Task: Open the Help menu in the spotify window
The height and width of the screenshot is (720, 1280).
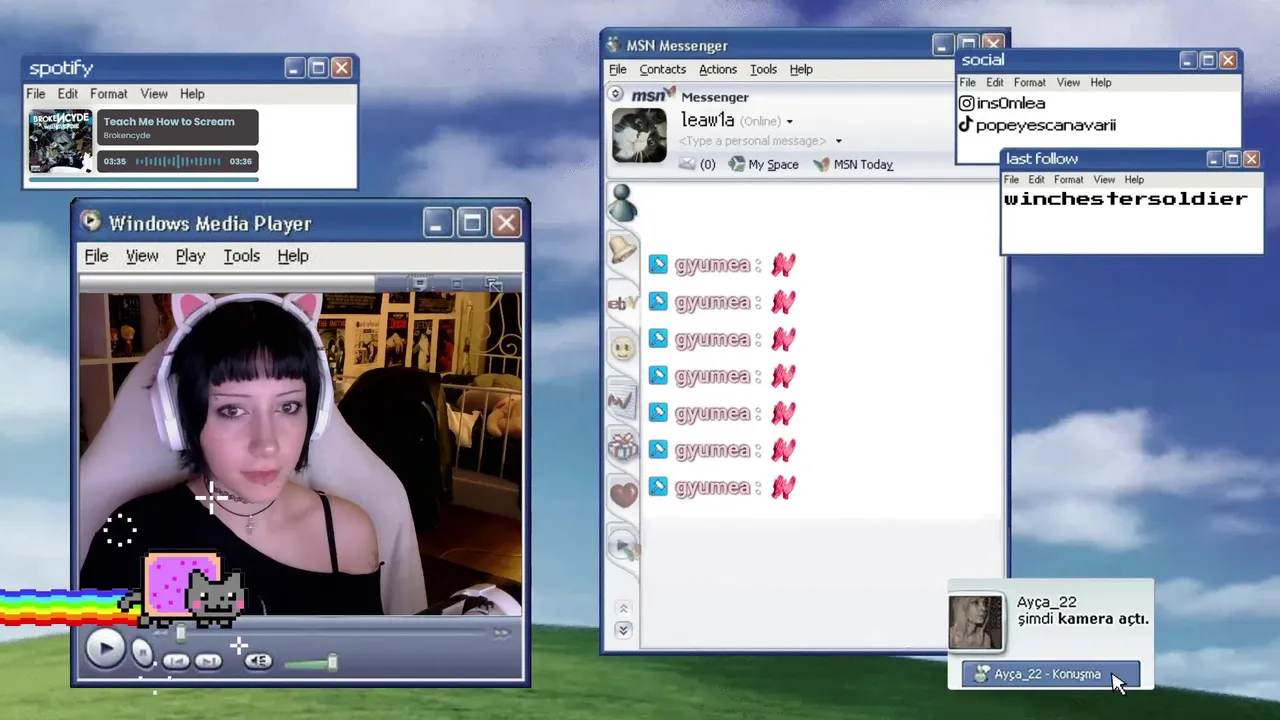Action: tap(192, 94)
